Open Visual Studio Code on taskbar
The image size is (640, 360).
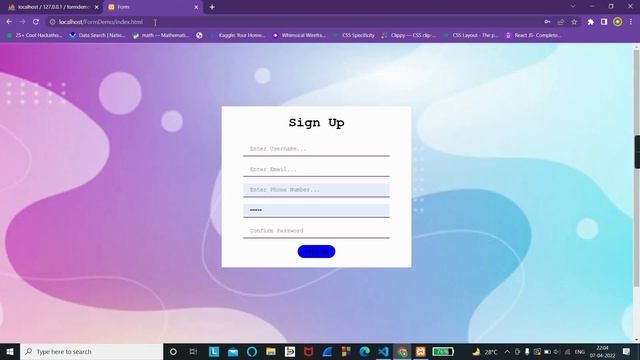(x=383, y=351)
